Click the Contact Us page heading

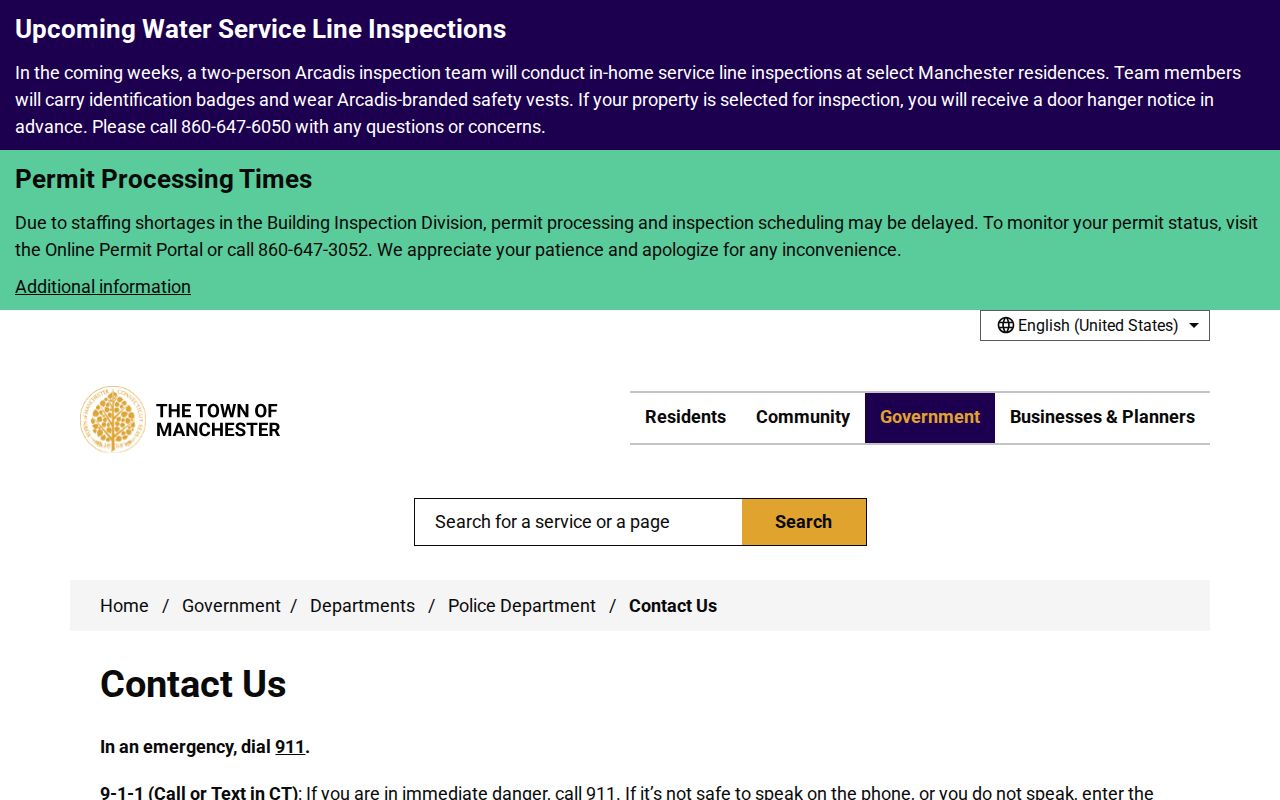[x=193, y=684]
